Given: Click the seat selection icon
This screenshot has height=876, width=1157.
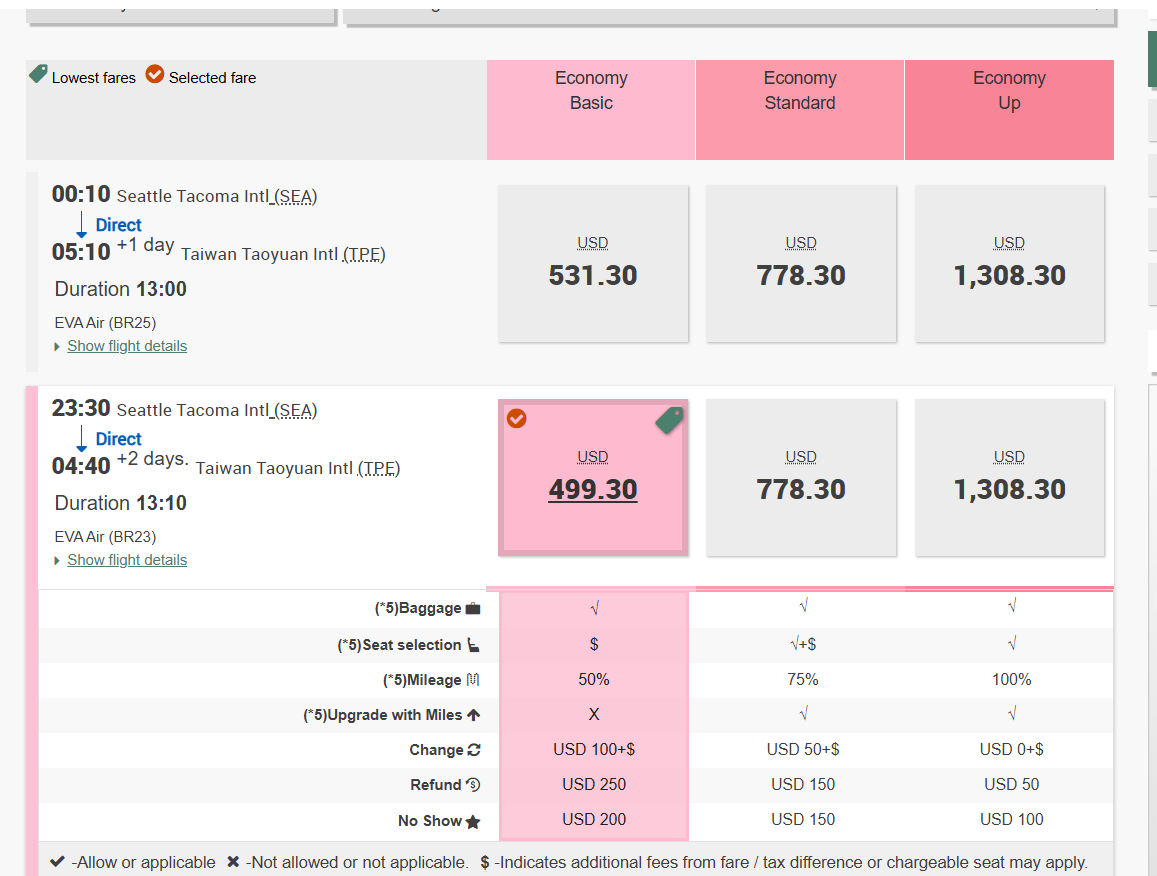Looking at the screenshot, I should (473, 645).
